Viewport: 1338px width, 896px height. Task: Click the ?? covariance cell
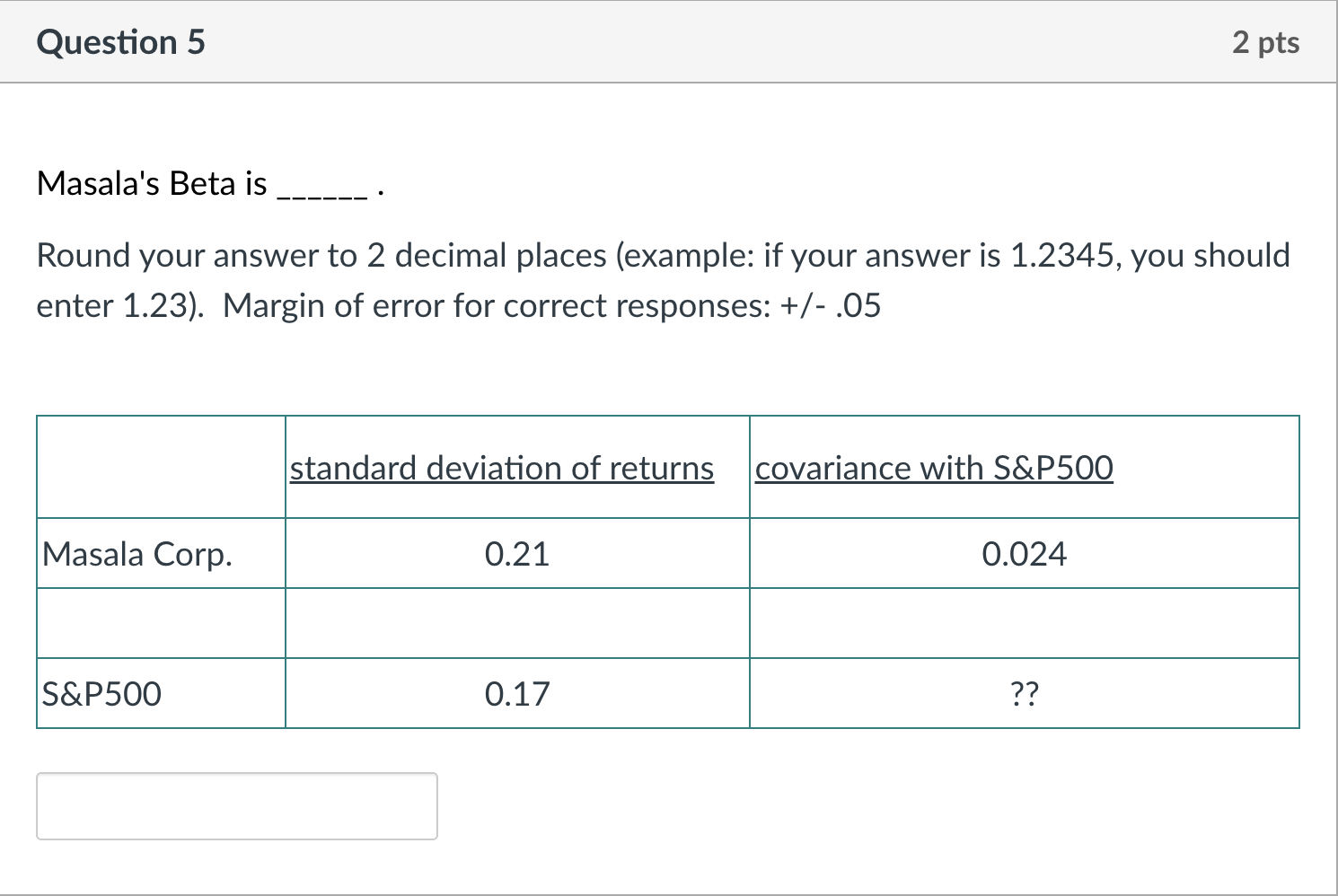[1025, 694]
